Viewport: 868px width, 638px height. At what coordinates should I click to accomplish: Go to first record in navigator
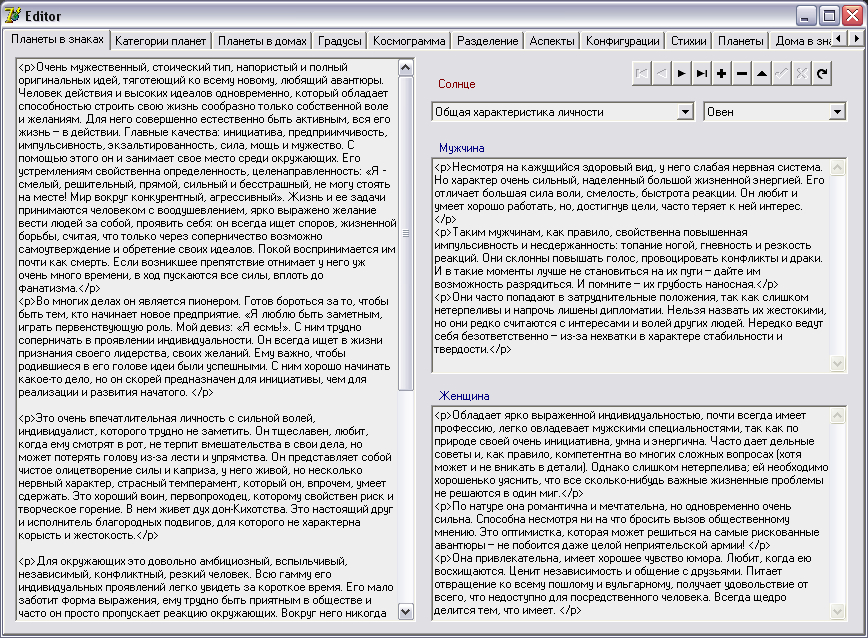[x=642, y=74]
